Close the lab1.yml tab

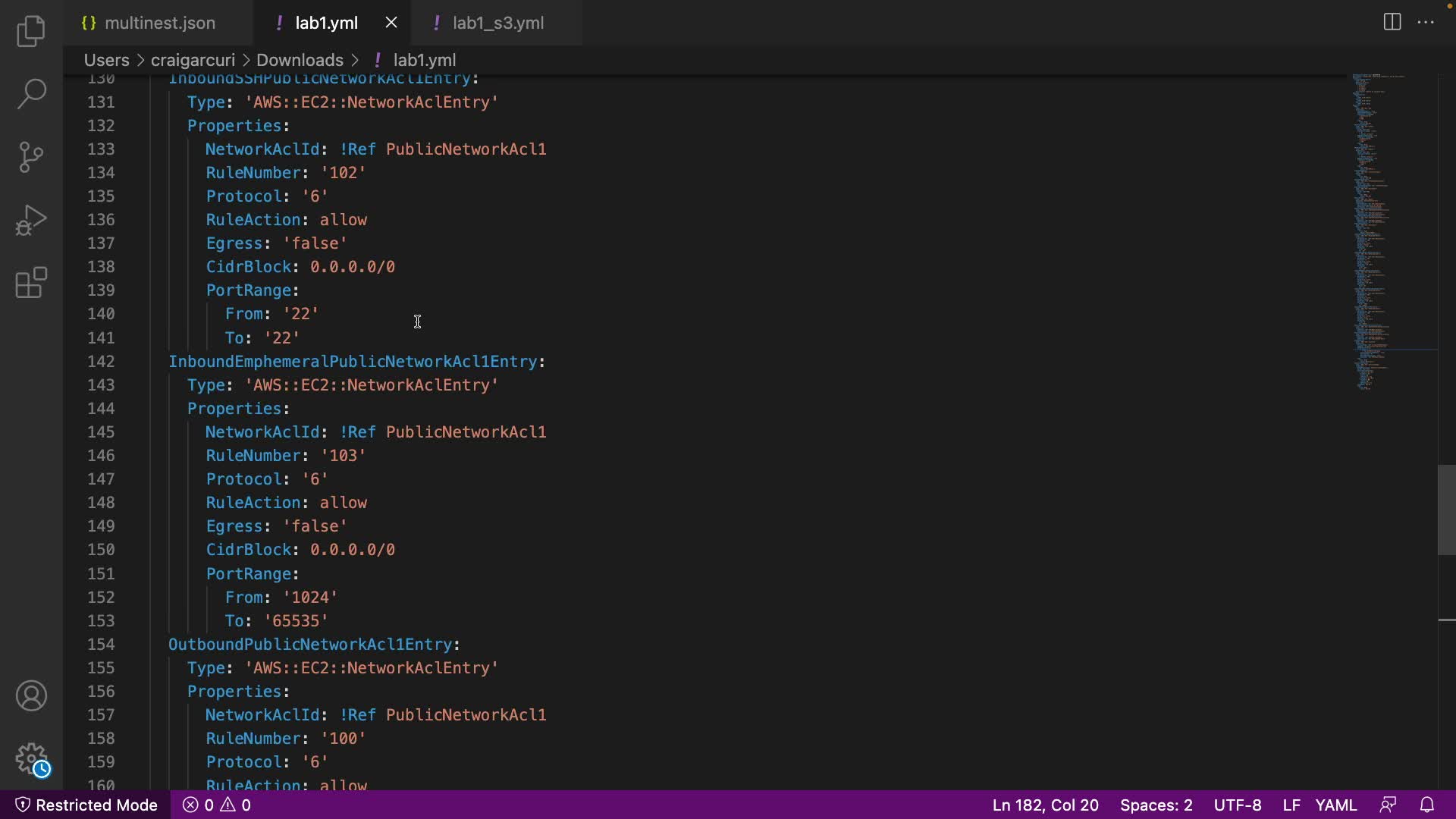[391, 23]
